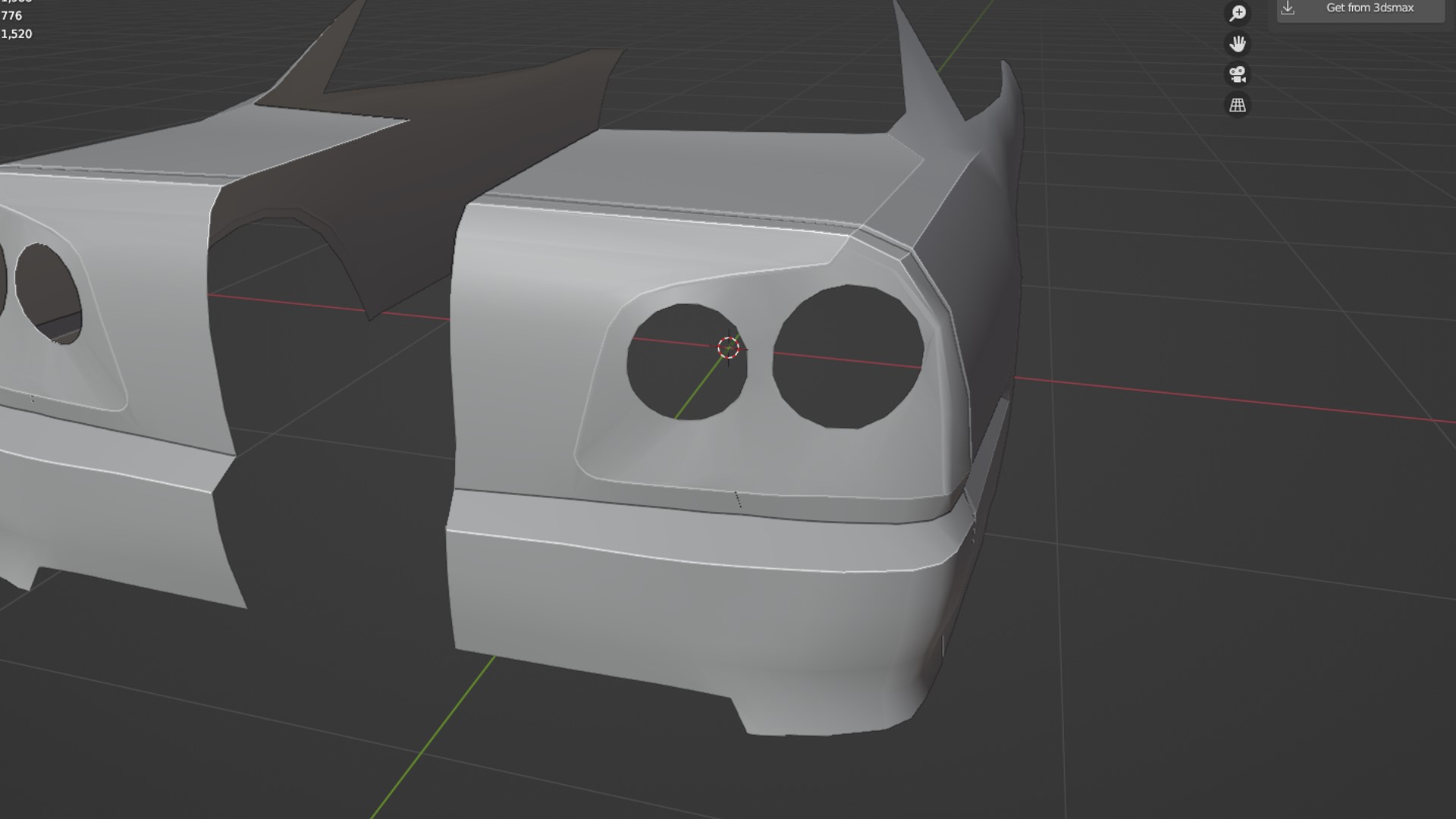This screenshot has width=1456, height=819.
Task: Click headlight hole on the left mesh
Action: point(49,292)
